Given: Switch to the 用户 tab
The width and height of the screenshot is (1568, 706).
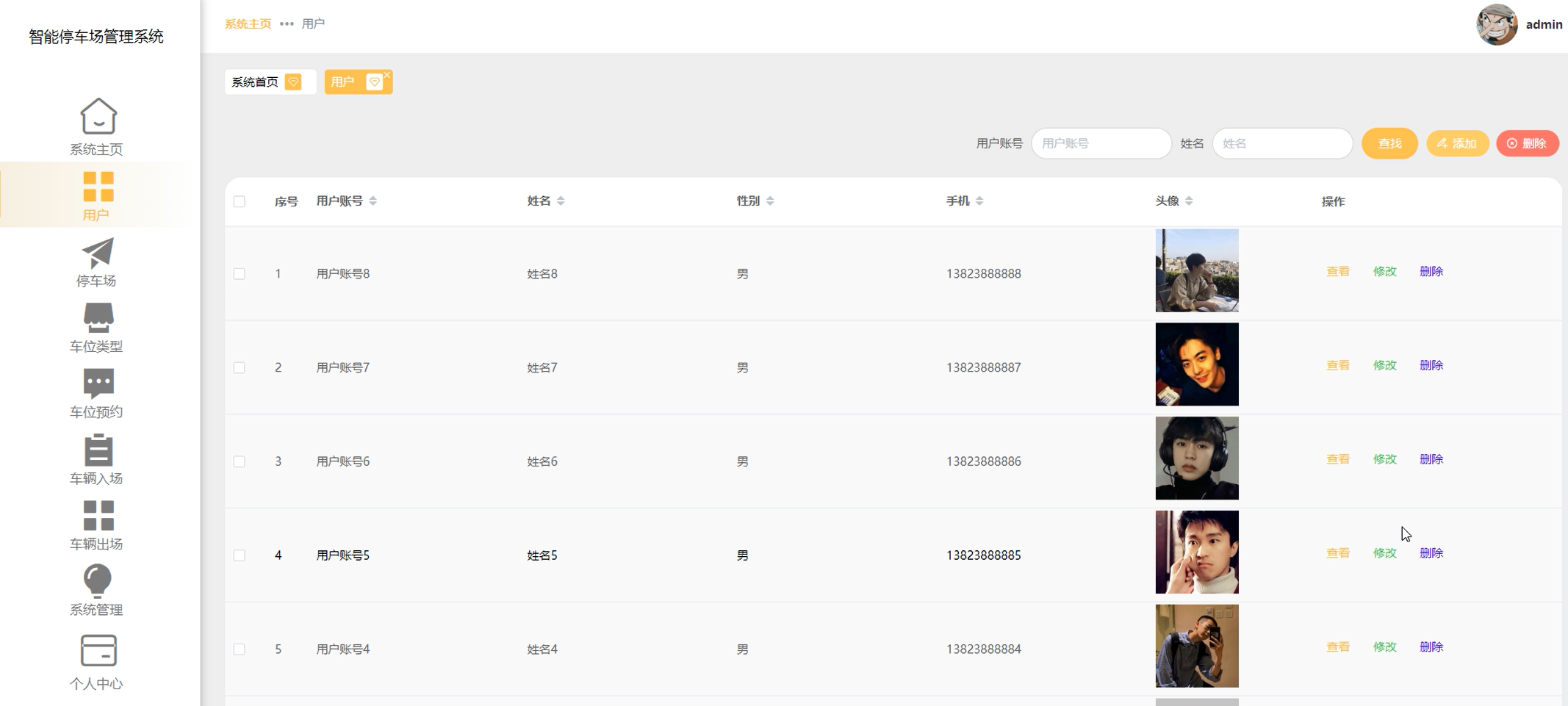Looking at the screenshot, I should [x=358, y=82].
